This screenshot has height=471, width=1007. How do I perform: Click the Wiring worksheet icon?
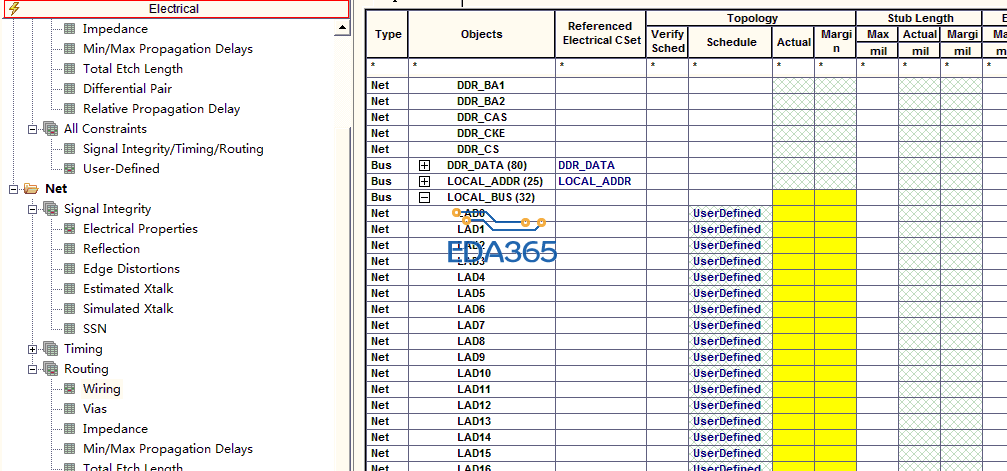click(x=70, y=389)
